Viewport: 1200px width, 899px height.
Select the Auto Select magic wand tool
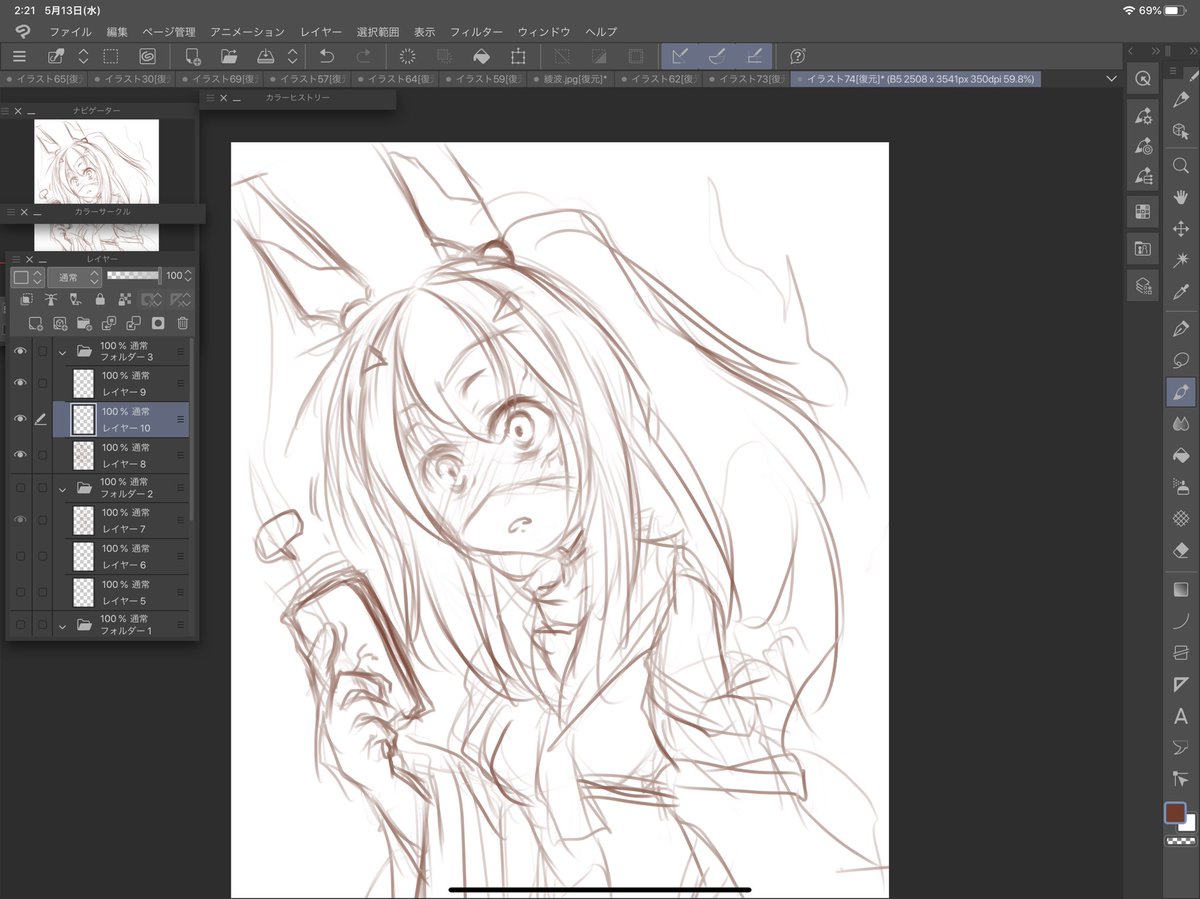point(1181,261)
